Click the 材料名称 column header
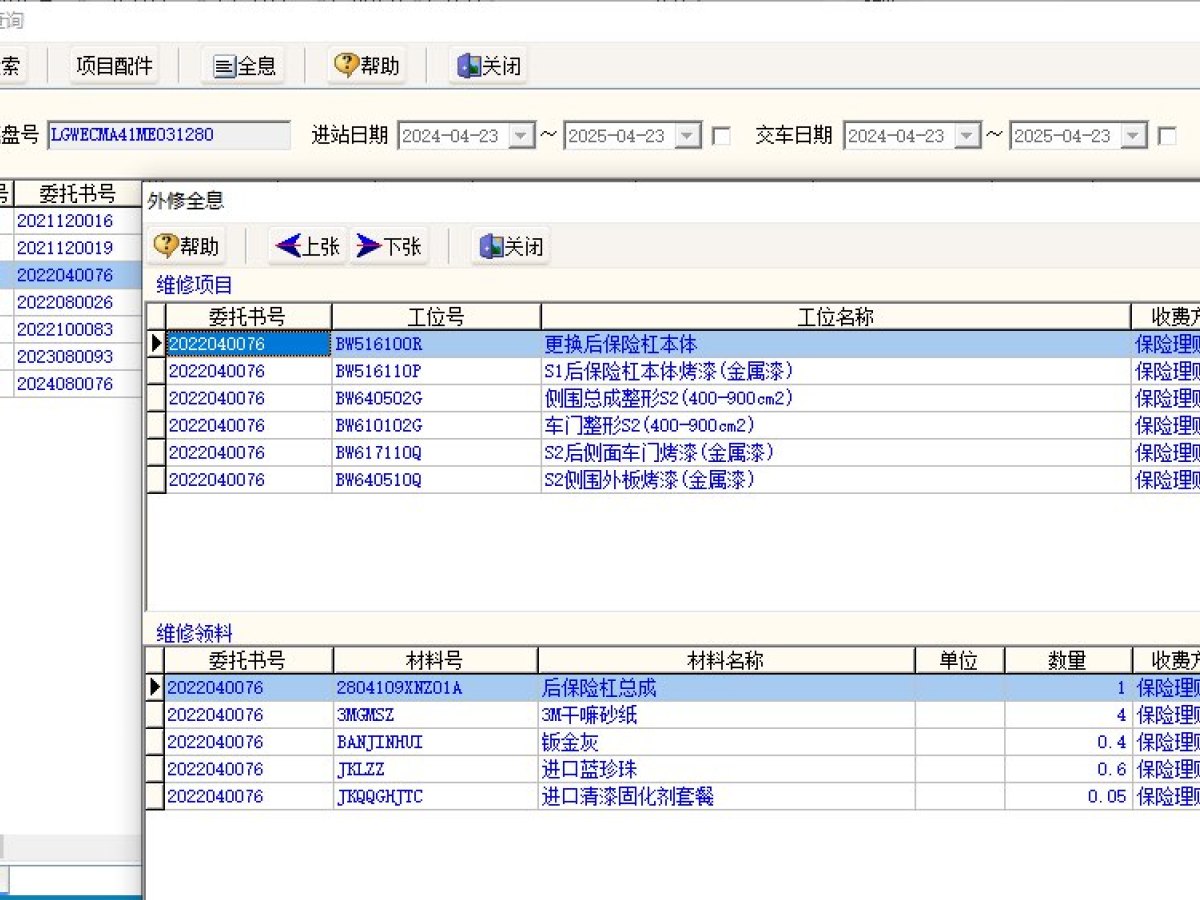1200x900 pixels. [x=726, y=661]
